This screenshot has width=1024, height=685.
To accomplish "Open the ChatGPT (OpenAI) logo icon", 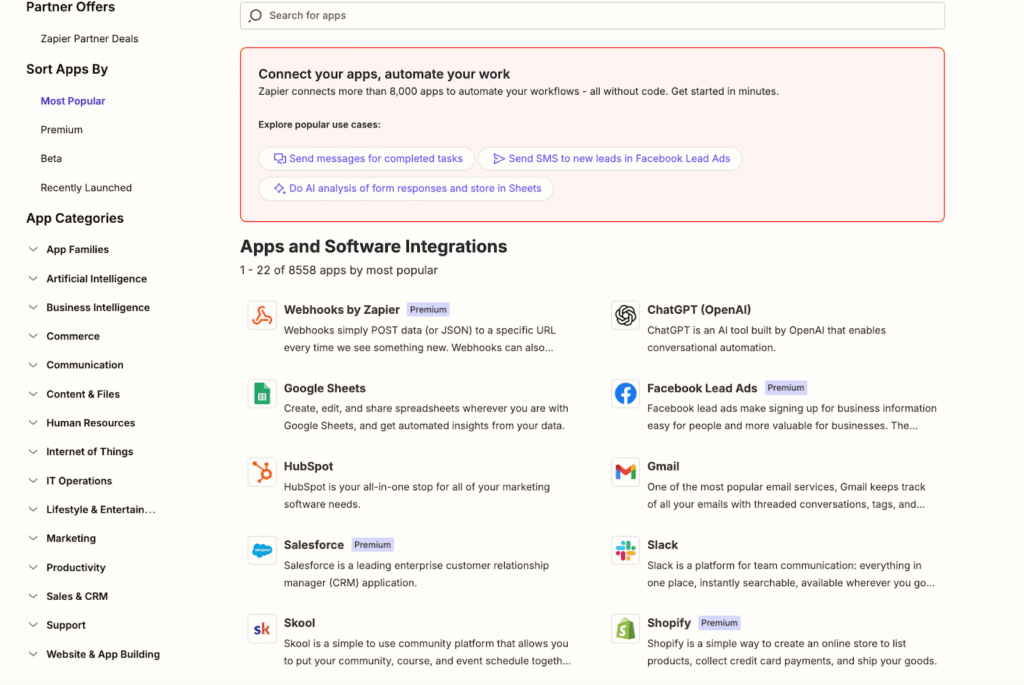I will click(626, 316).
